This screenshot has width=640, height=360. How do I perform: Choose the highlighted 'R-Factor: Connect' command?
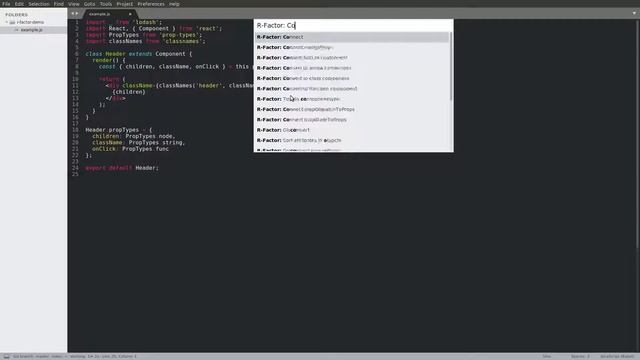click(x=352, y=37)
